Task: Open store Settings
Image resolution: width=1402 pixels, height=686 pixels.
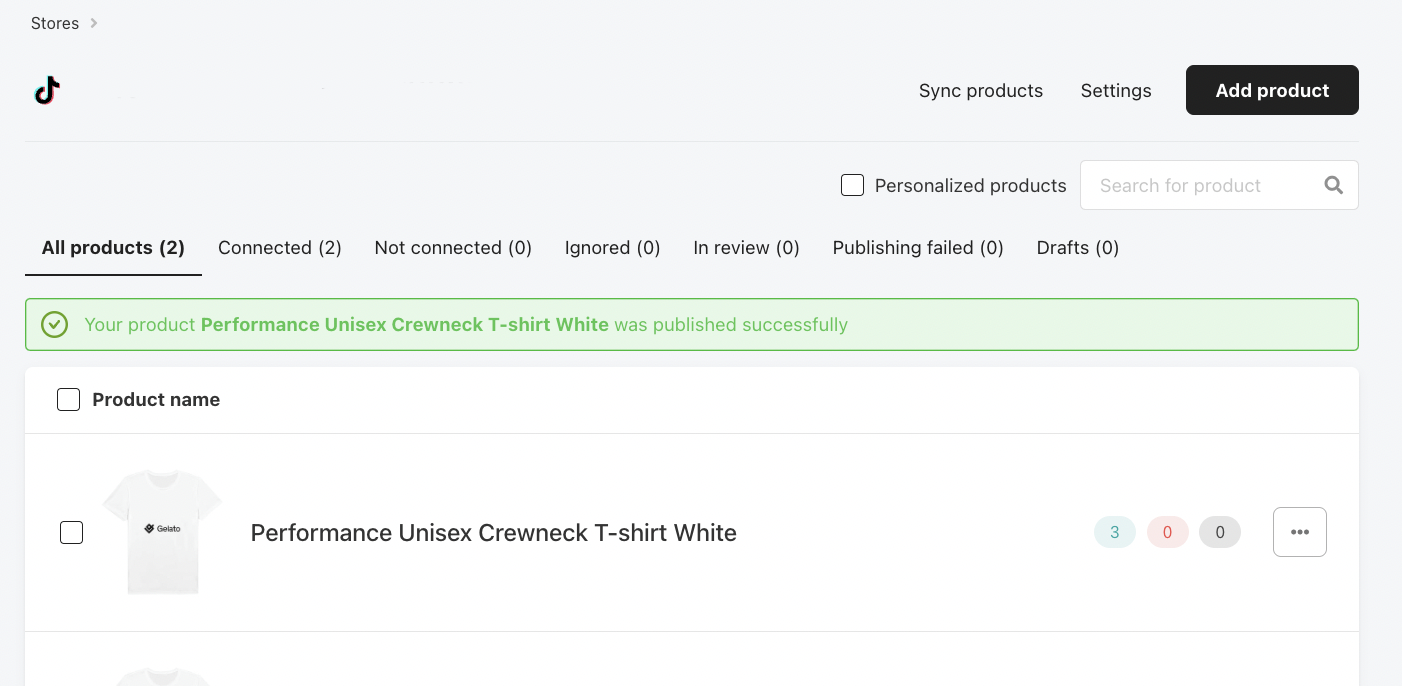Action: (x=1116, y=91)
